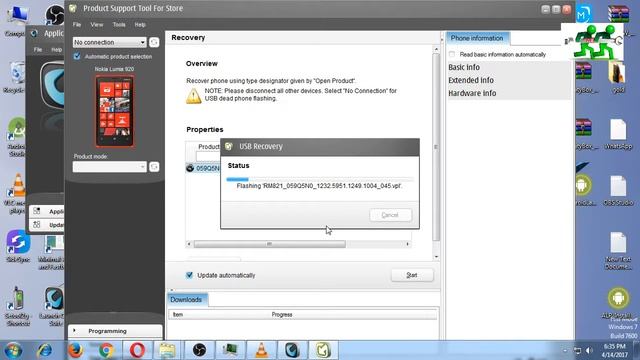The width and height of the screenshot is (640, 360).
Task: Open the View menu
Action: click(x=97, y=24)
